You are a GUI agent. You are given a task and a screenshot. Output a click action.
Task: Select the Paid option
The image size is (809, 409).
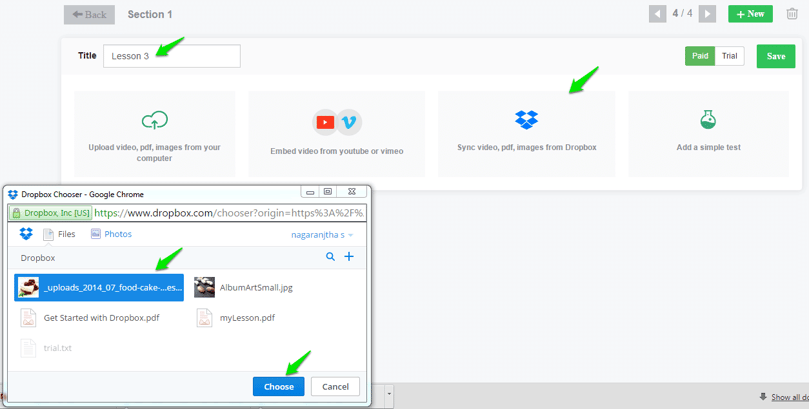(x=700, y=56)
